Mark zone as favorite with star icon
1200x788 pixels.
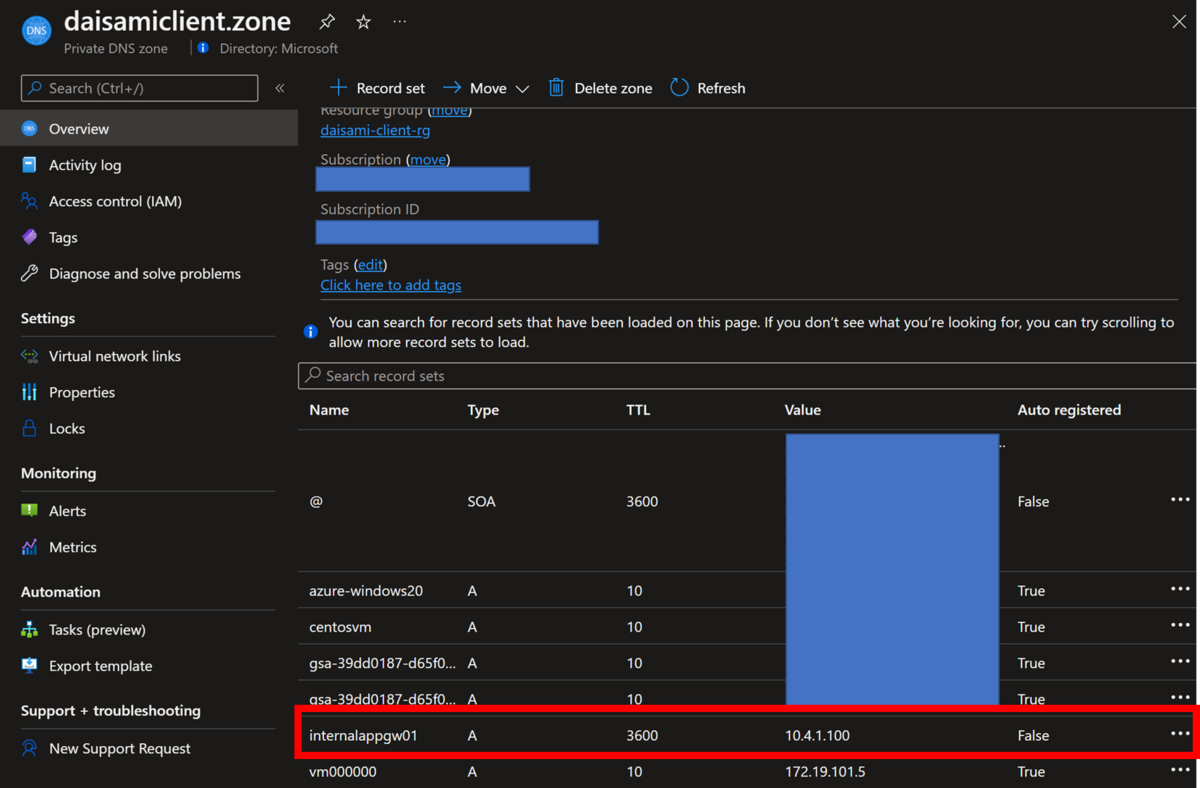(x=363, y=21)
